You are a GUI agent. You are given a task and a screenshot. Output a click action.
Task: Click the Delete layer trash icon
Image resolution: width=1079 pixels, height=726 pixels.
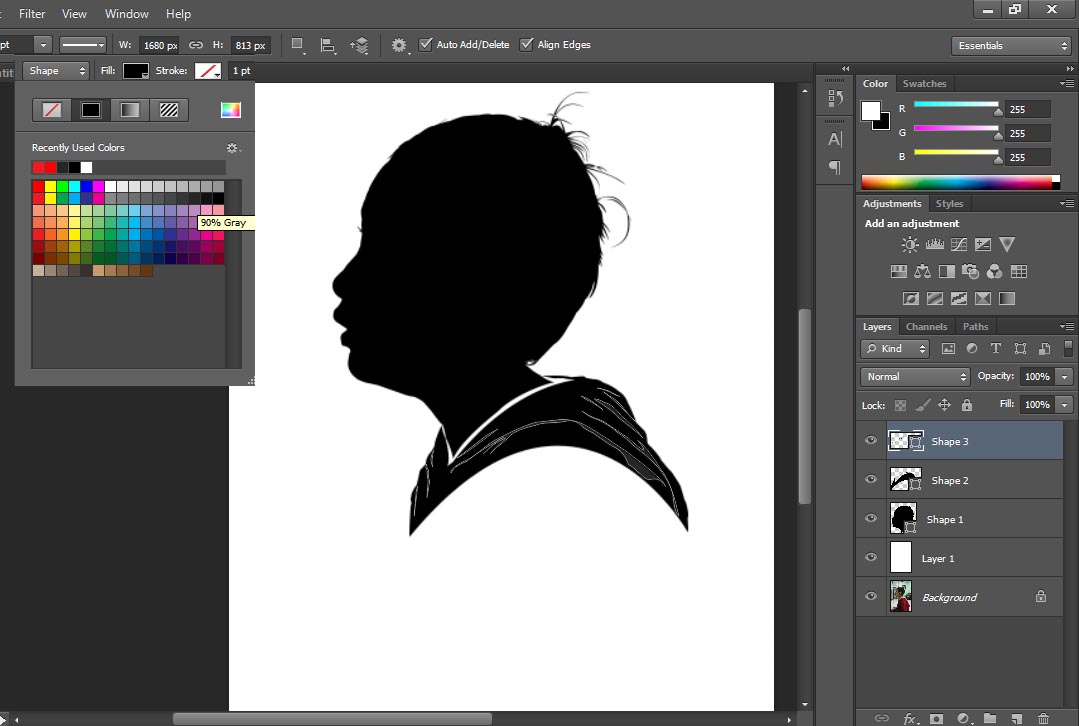pos(1044,719)
